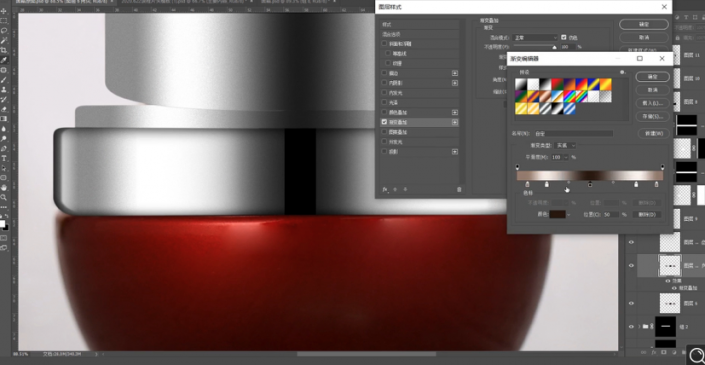Choose the rainbow spectrum gradient preset
The height and width of the screenshot is (365, 705).
pyautogui.click(x=569, y=96)
